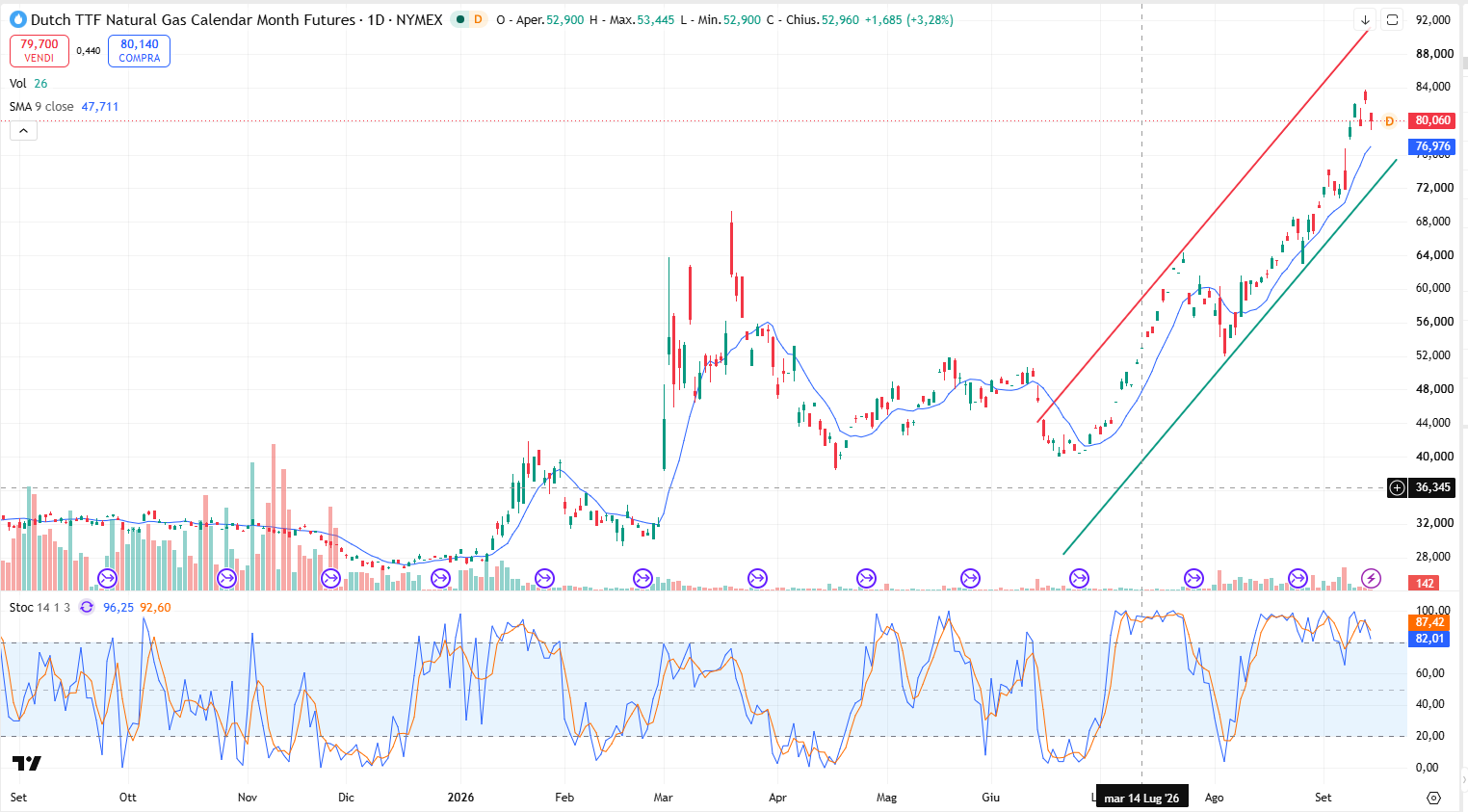
Task: Select the green lower trend line
Action: pyautogui.click(x=1230, y=357)
